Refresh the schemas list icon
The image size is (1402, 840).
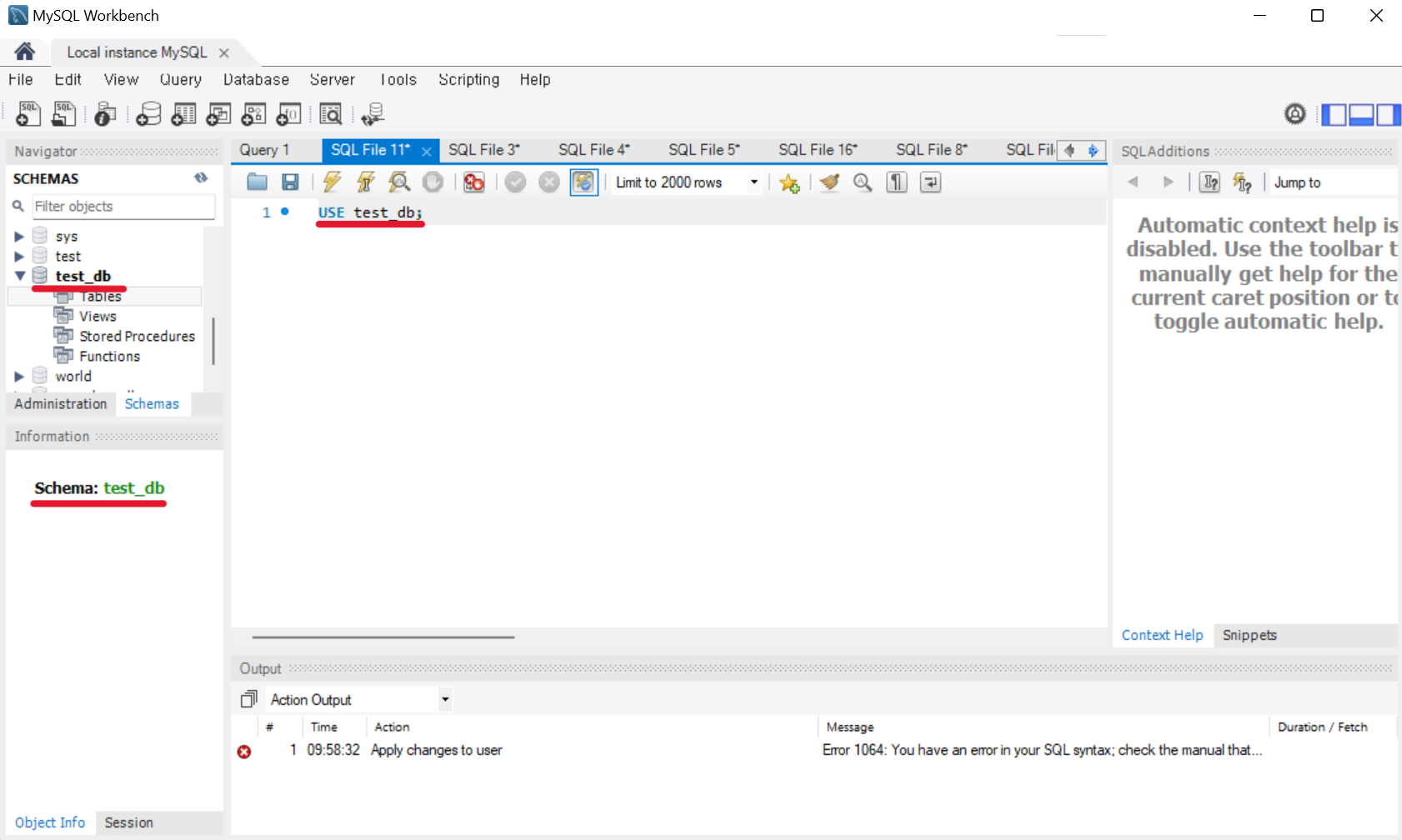(x=201, y=177)
